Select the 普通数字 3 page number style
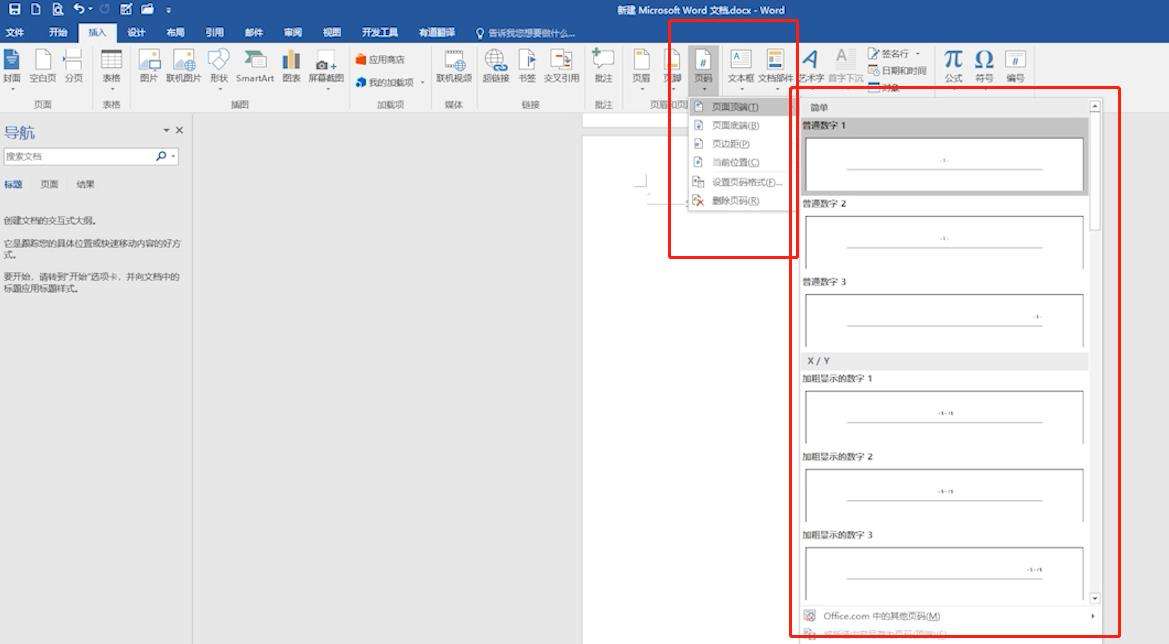The image size is (1169, 644). (x=945, y=313)
